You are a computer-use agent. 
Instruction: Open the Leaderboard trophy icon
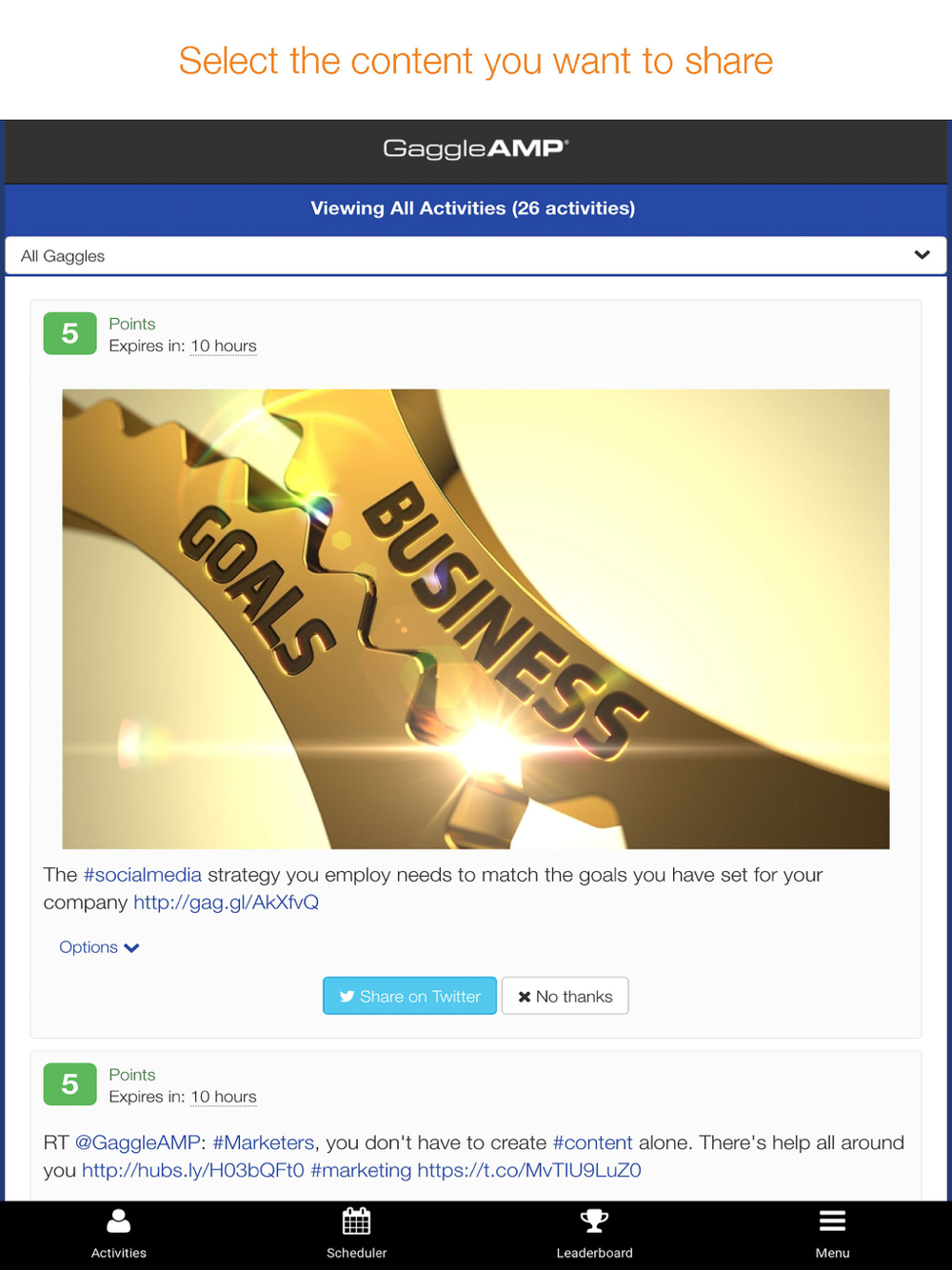595,1220
